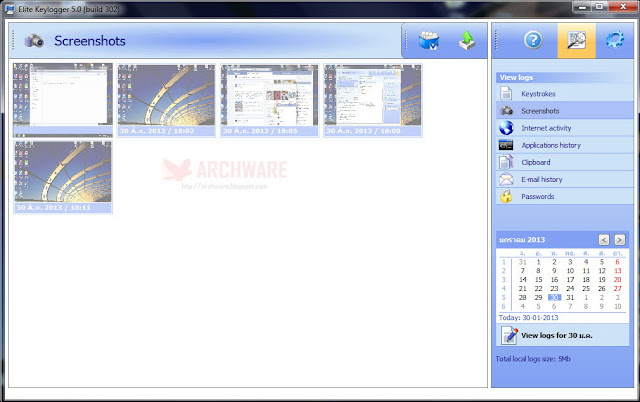
Task: Select day 17 in the calendar
Action: click(570, 280)
